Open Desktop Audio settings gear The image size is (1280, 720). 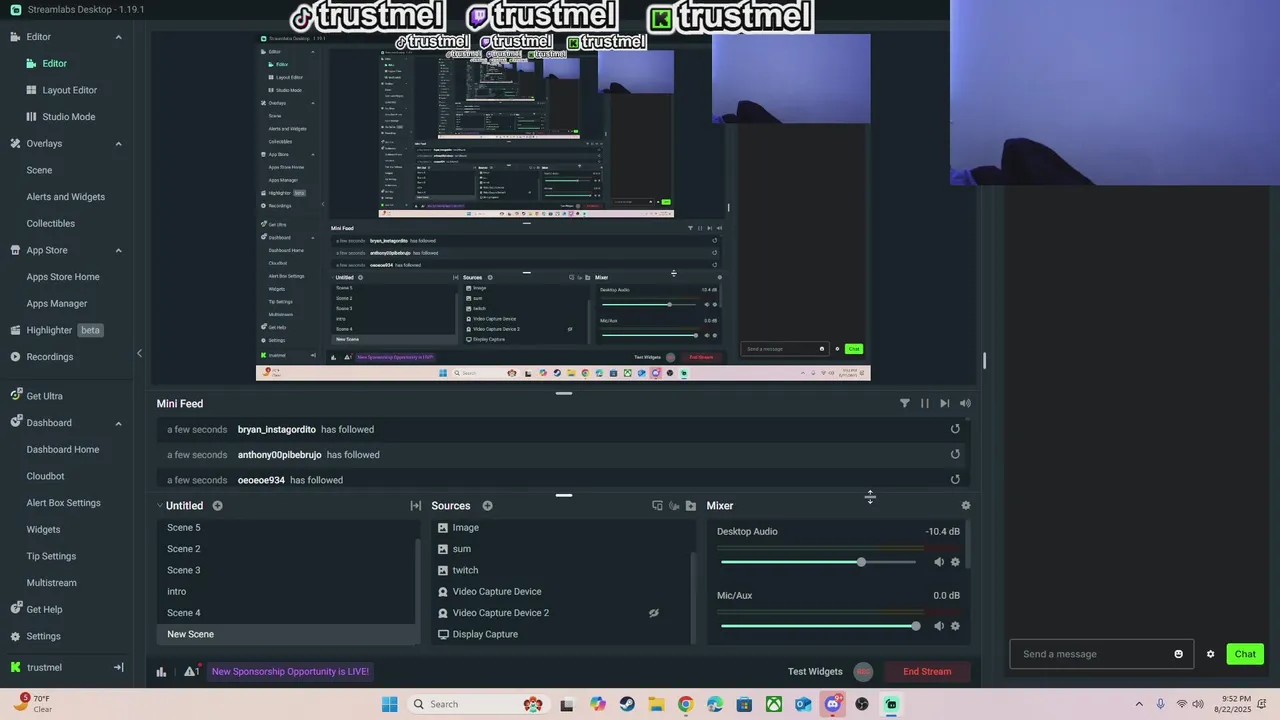click(x=955, y=562)
